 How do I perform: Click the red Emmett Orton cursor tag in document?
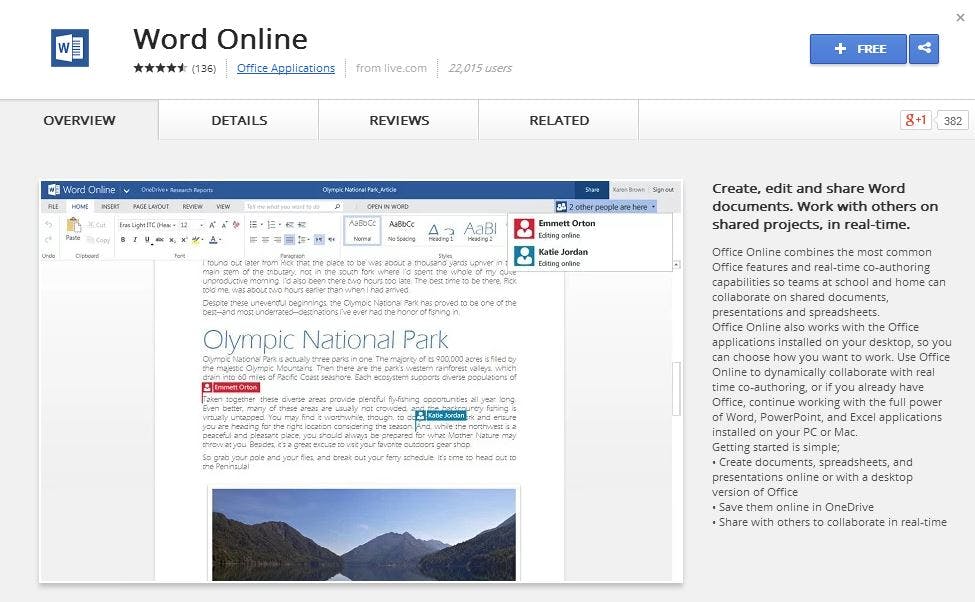[x=231, y=387]
